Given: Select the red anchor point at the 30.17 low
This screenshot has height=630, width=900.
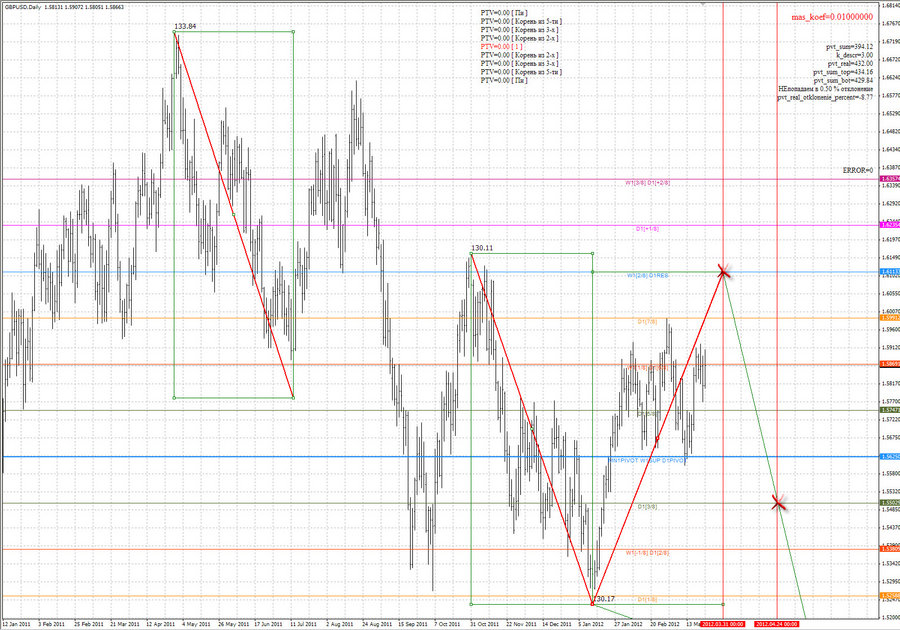Looking at the screenshot, I should point(592,604).
